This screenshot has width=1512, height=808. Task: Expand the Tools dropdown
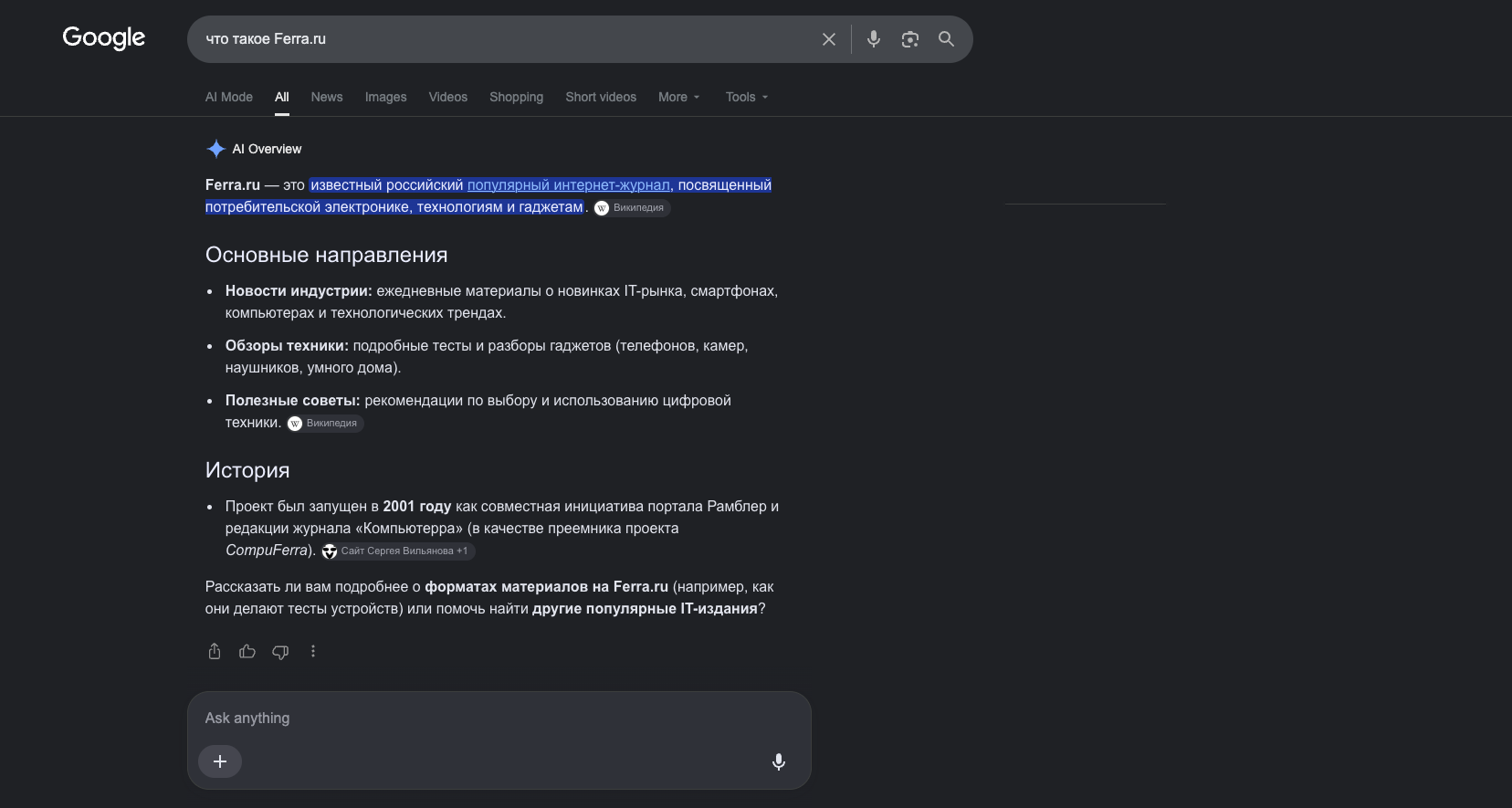[x=747, y=97]
